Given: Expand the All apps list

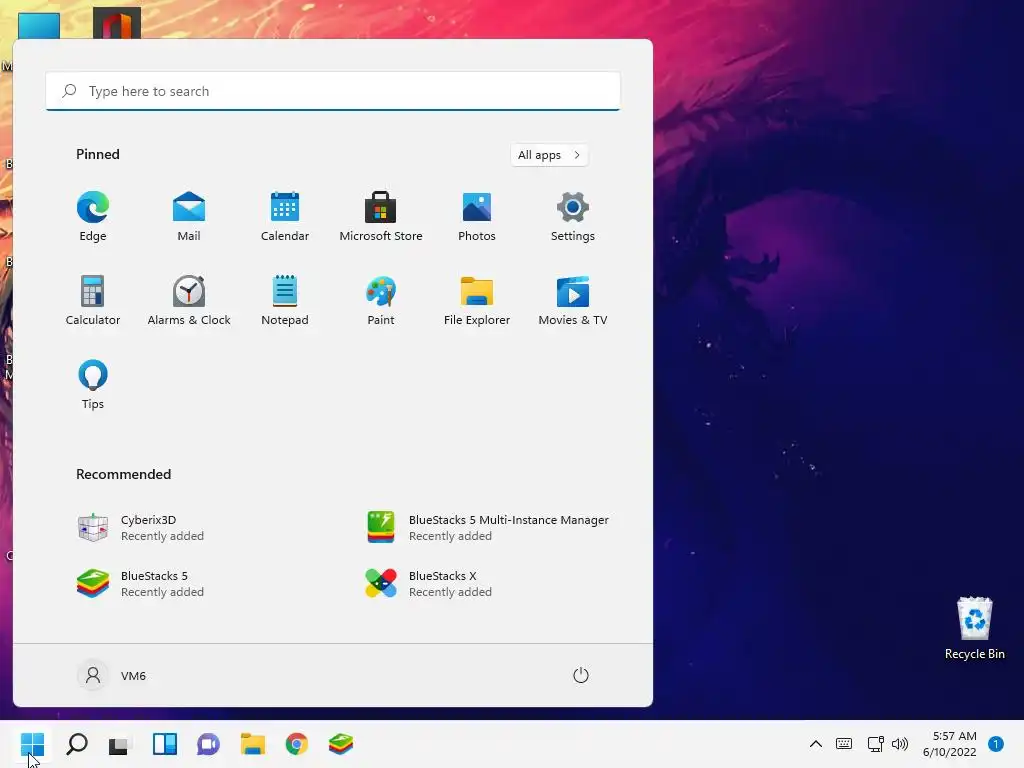Looking at the screenshot, I should (x=549, y=155).
